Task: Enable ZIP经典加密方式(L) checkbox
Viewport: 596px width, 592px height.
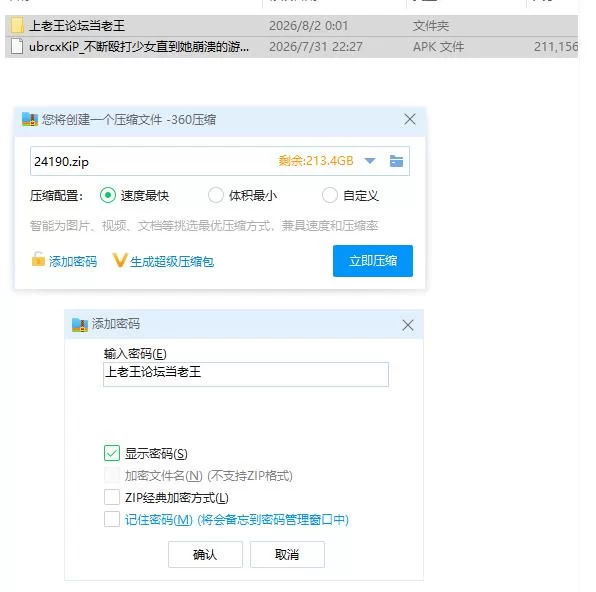Action: pos(112,497)
